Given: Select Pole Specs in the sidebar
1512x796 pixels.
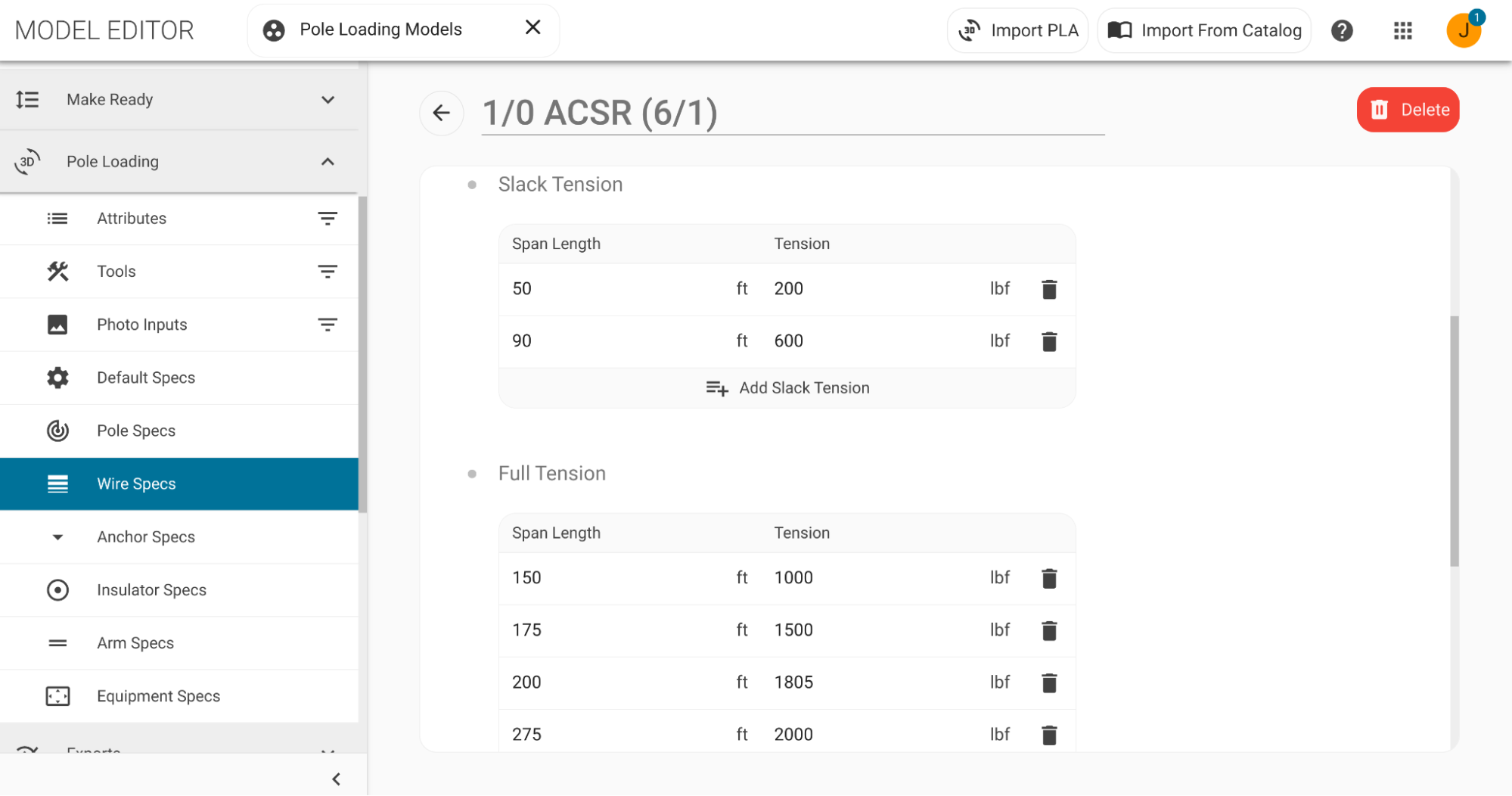Looking at the screenshot, I should coord(136,431).
